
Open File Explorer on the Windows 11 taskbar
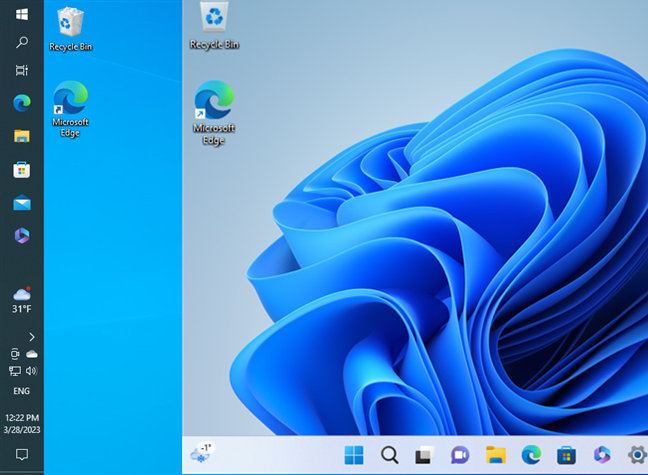496,455
